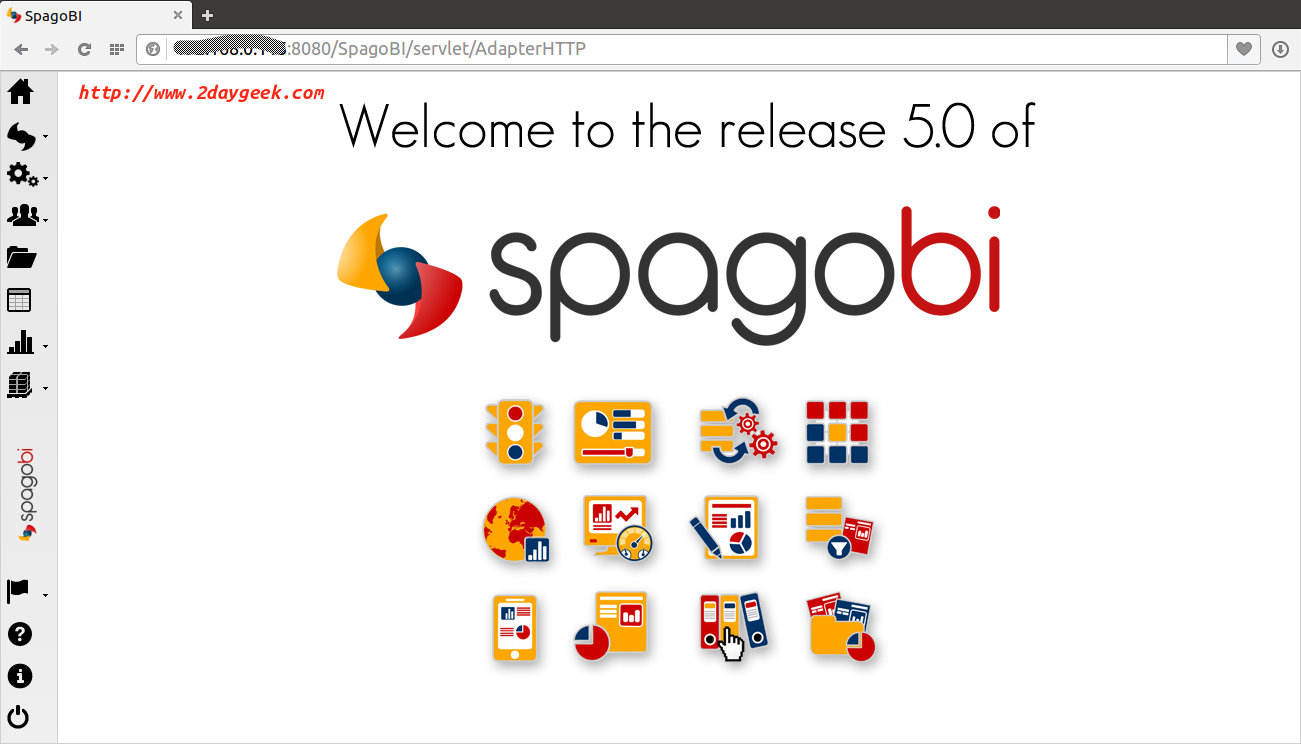Click the heart bookmark icon
The width and height of the screenshot is (1301, 744).
pyautogui.click(x=1243, y=49)
